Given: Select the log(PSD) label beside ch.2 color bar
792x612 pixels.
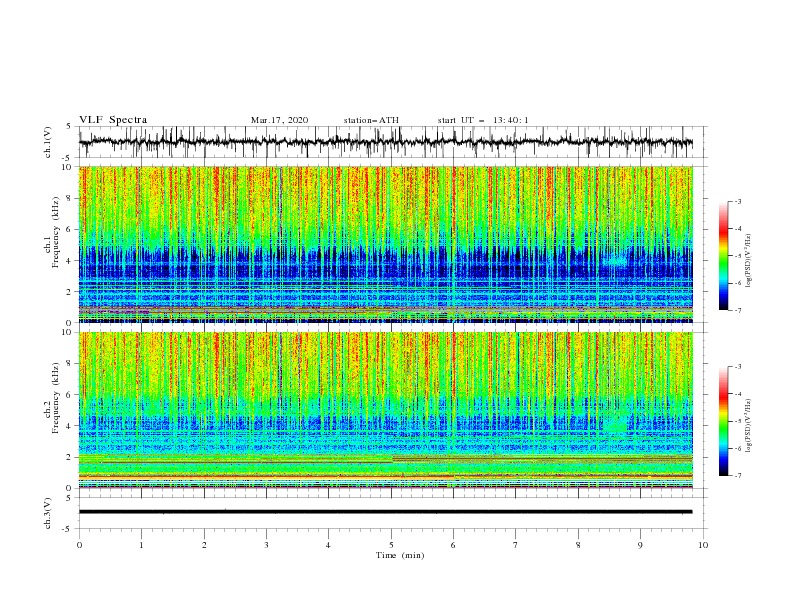Looking at the screenshot, I should coord(749,426).
